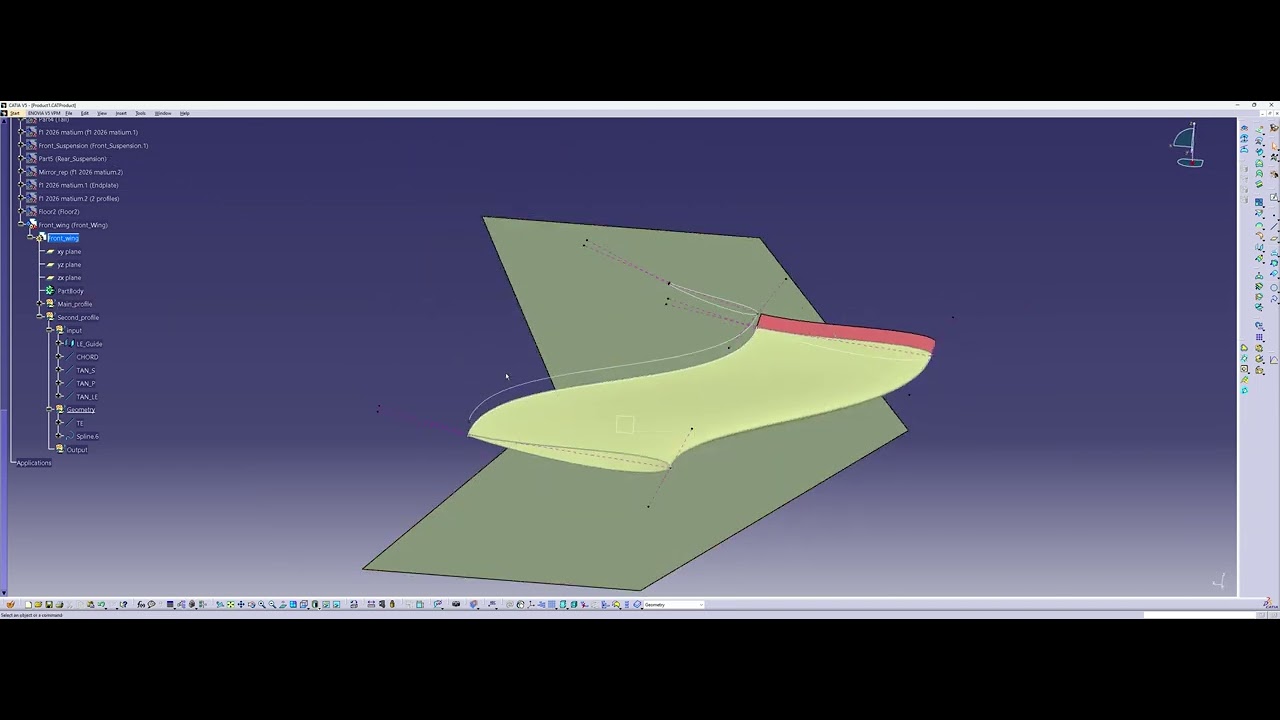Select the Output set in tree
Viewport: 1280px width, 720px height.
pos(77,449)
